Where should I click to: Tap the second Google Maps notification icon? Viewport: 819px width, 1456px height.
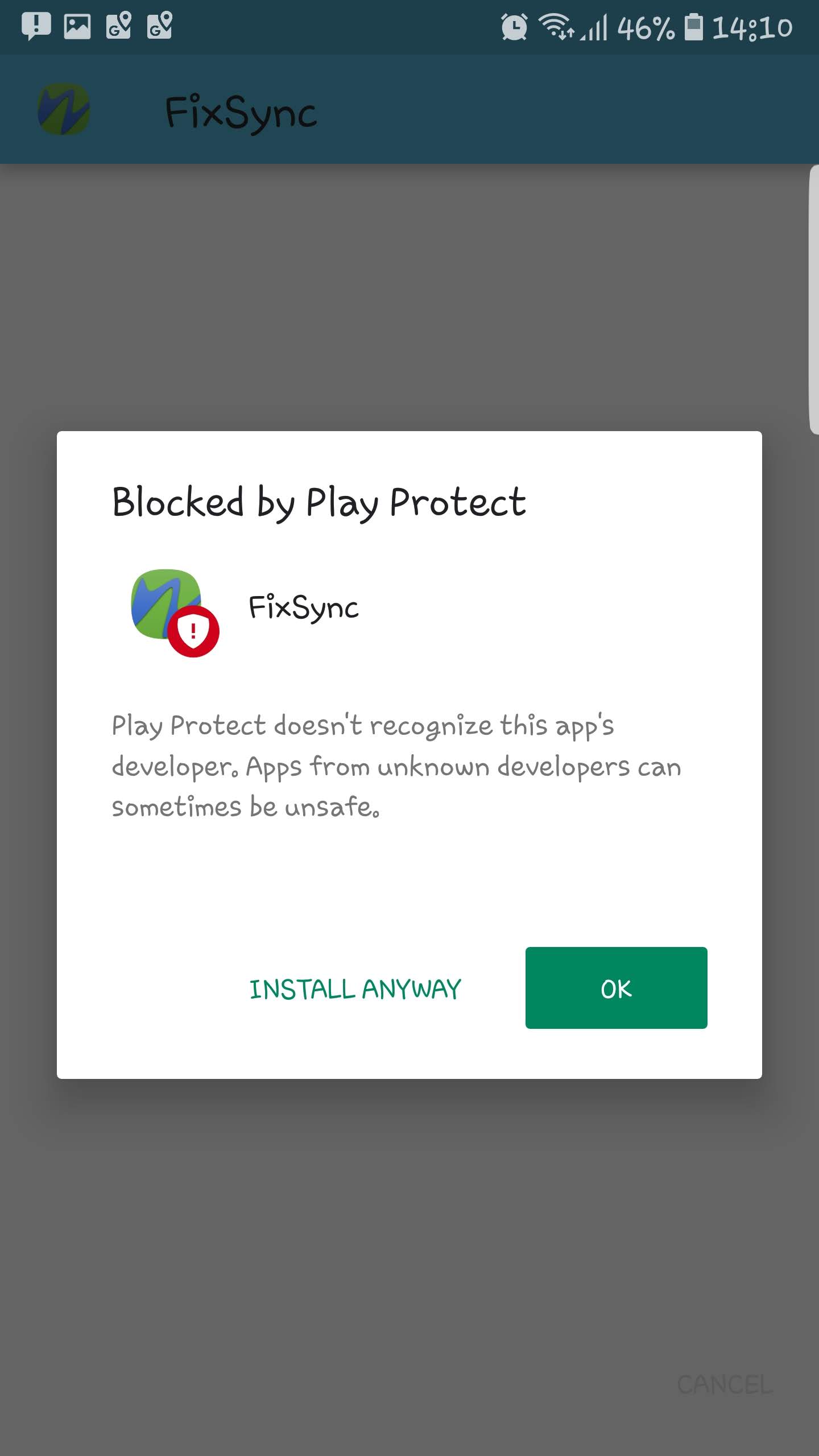160,26
